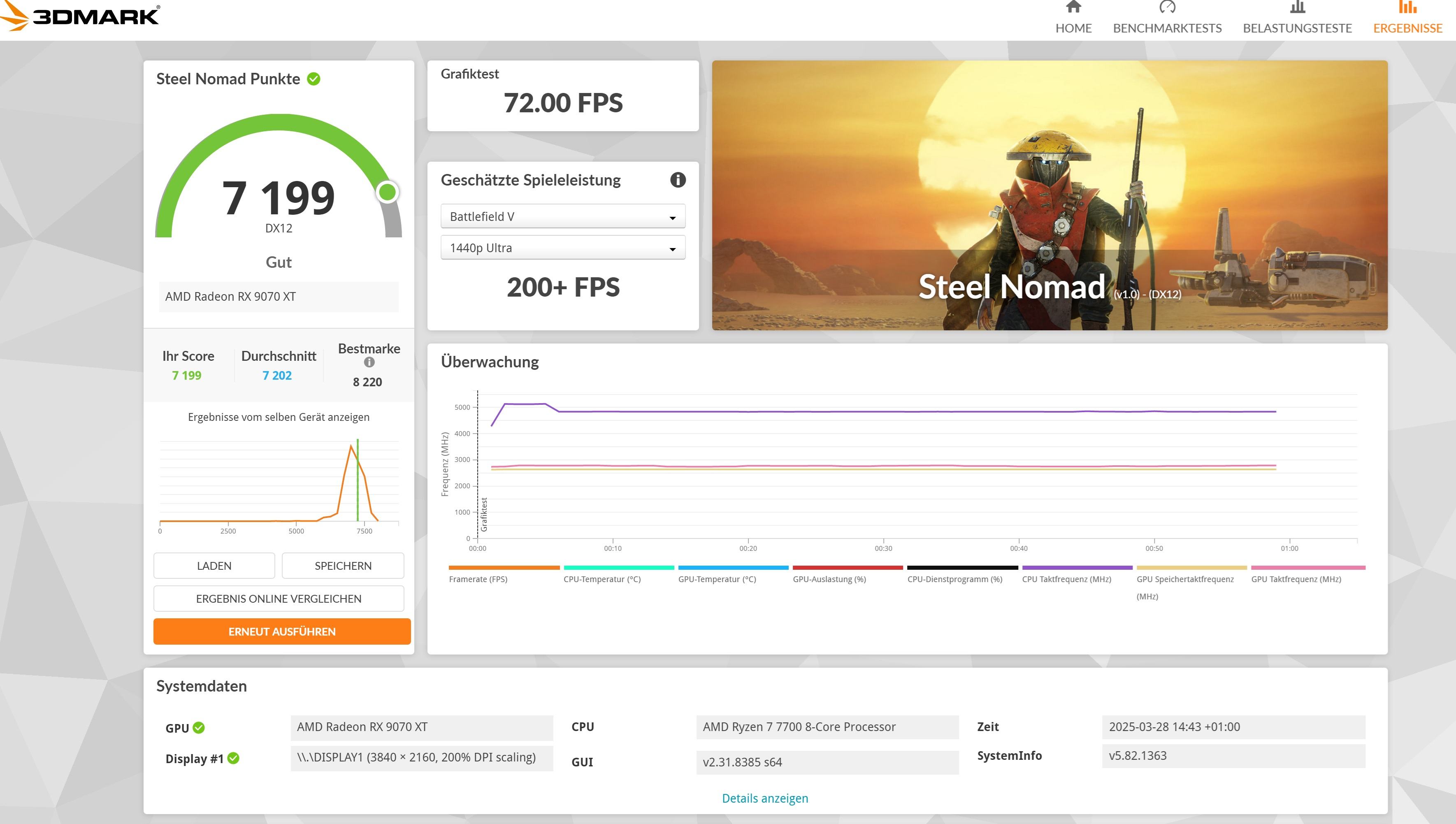
Task: Open the BELASTUNGSTESTE tab
Action: 1297,28
